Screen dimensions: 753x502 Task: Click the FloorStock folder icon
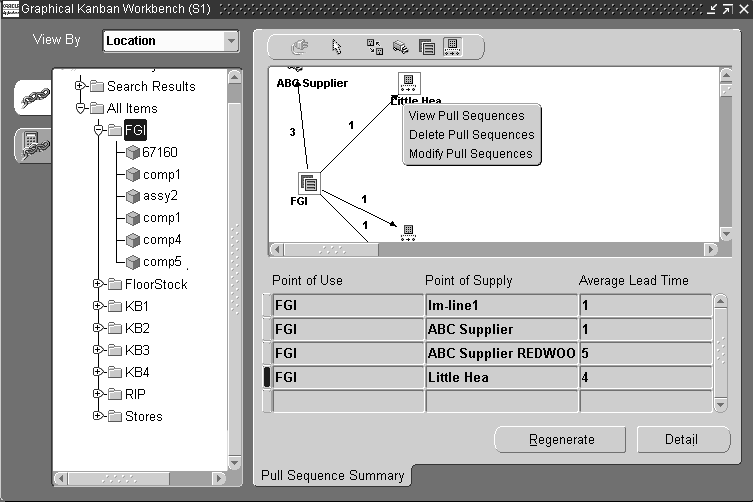(x=115, y=284)
